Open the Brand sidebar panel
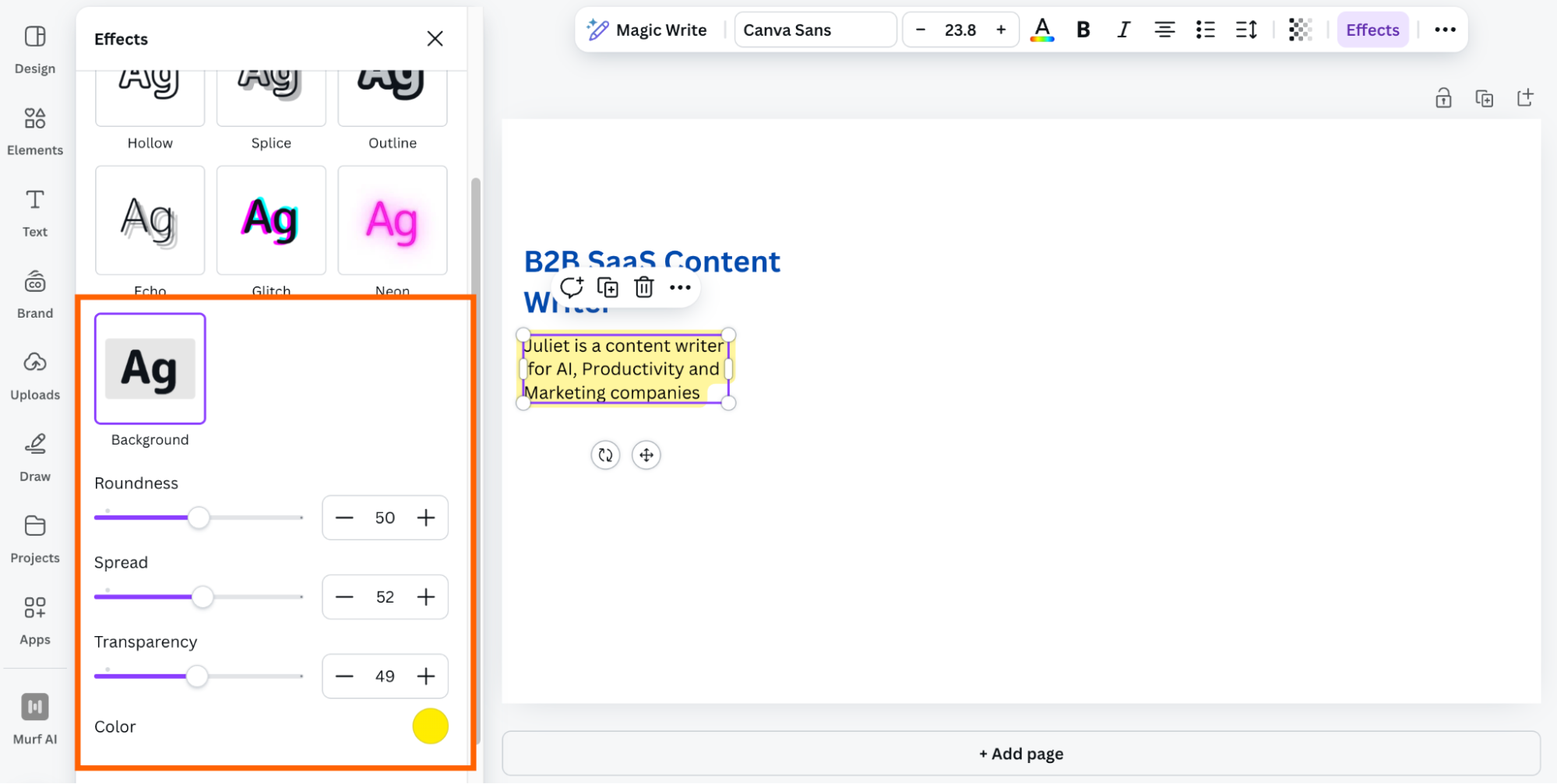The image size is (1557, 784). point(35,295)
